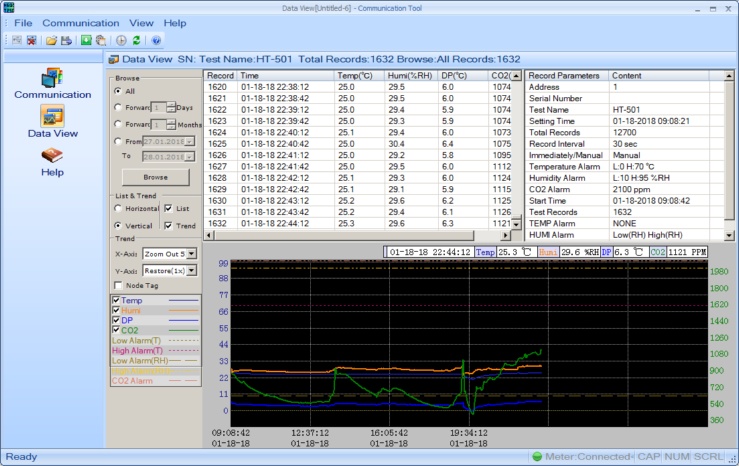
Task: Click the floppy disk save/export icon
Action: (66, 41)
